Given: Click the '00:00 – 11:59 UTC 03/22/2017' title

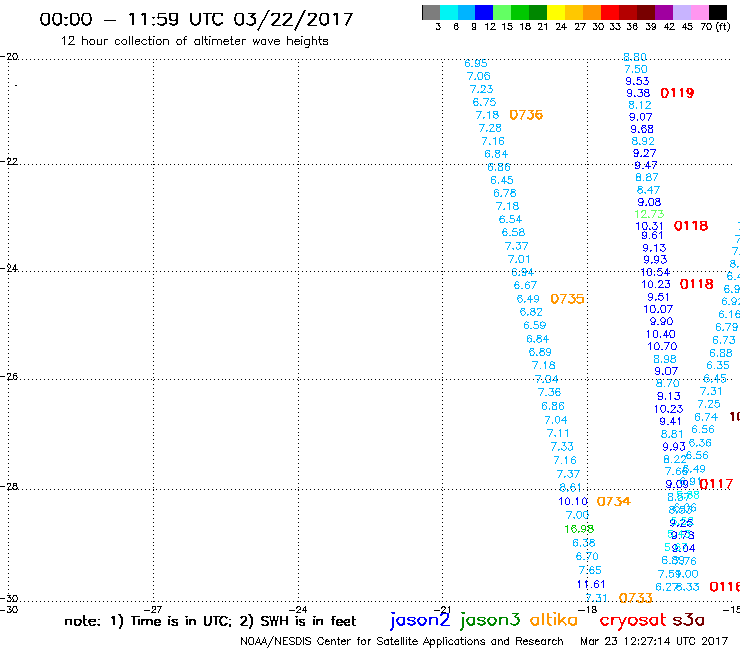Looking at the screenshot, I should click(196, 19).
